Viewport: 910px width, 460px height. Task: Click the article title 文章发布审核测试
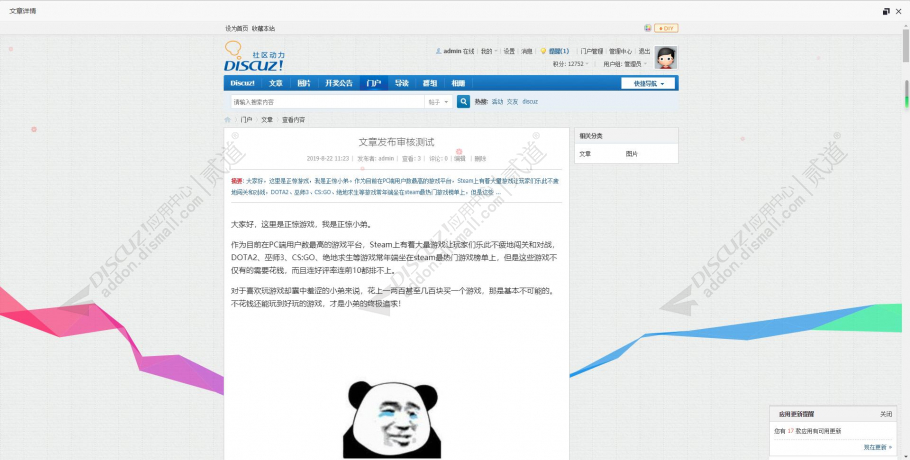pyautogui.click(x=396, y=142)
